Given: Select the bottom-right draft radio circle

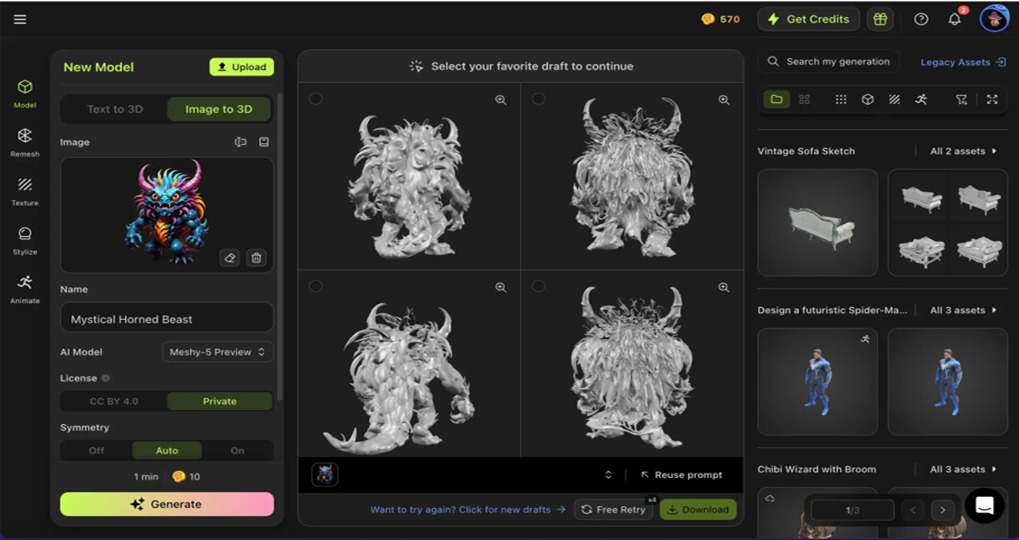Looking at the screenshot, I should pyautogui.click(x=538, y=286).
